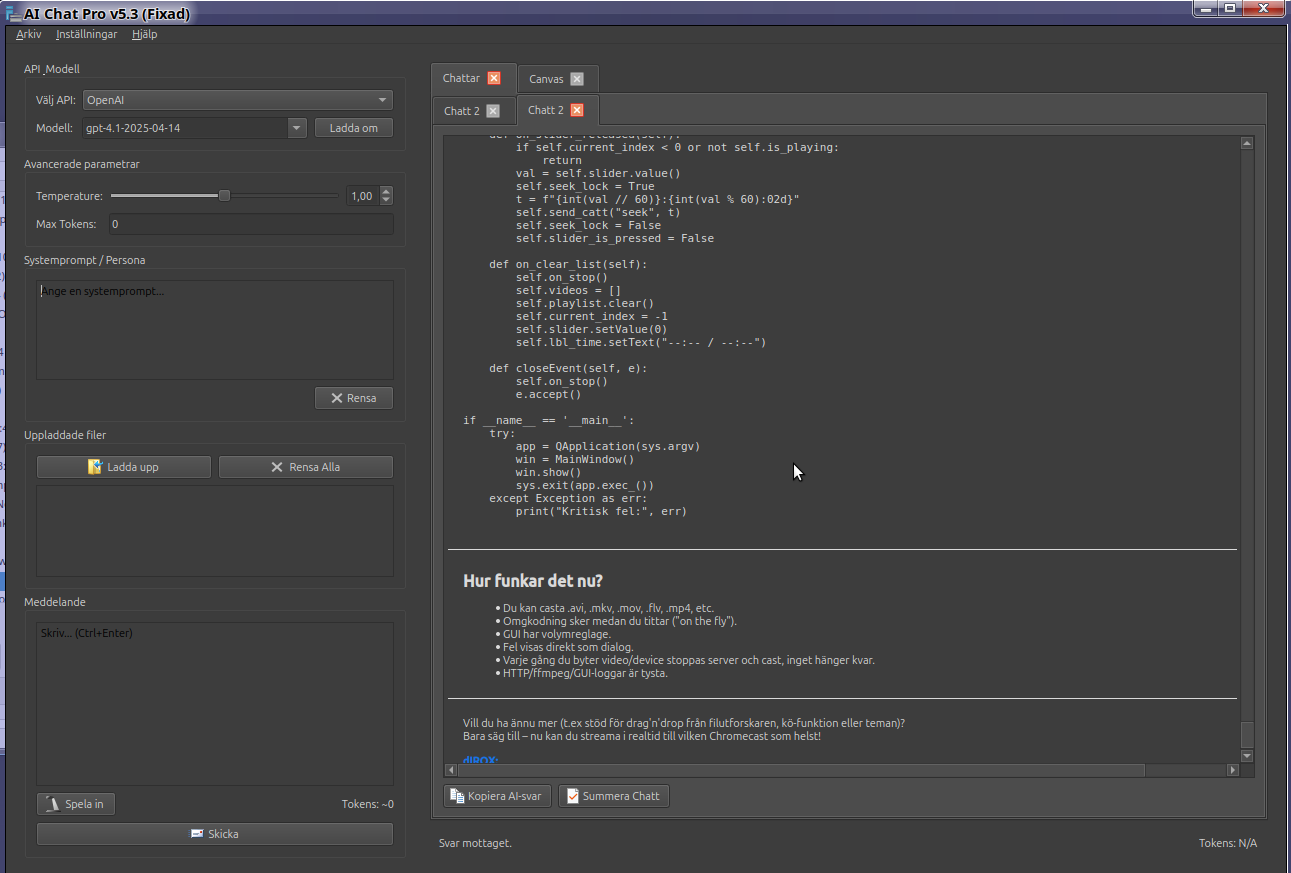Switch to the Canvas tab
1291x873 pixels.
(547, 79)
